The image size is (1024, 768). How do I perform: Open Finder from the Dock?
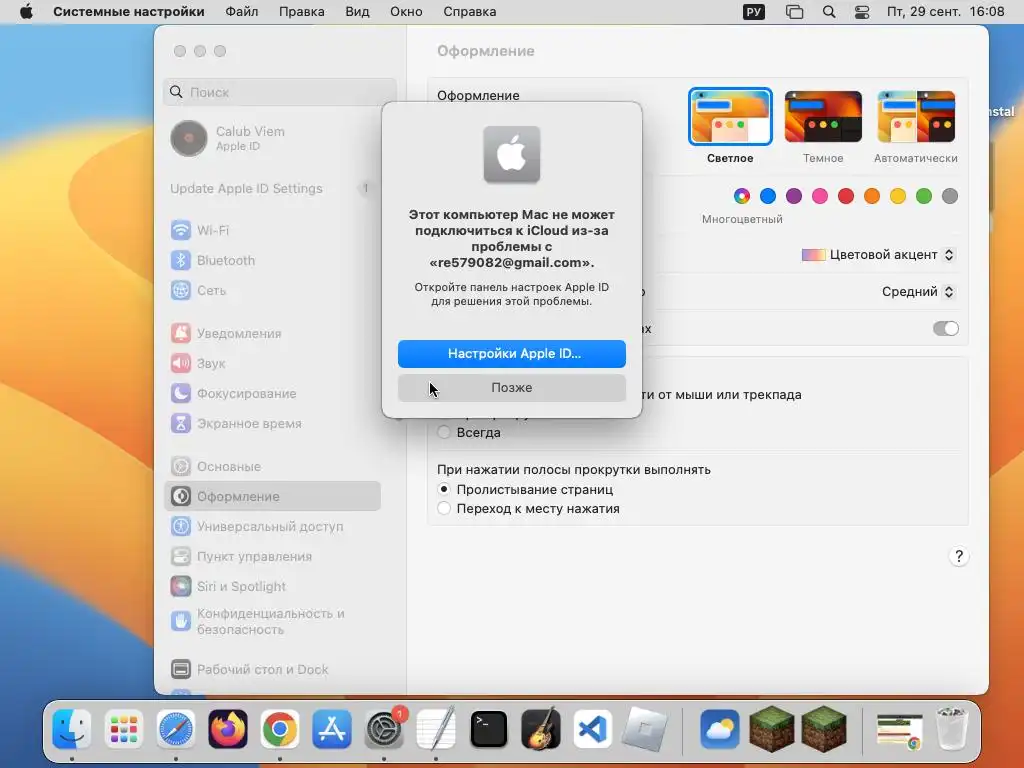[x=71, y=729]
